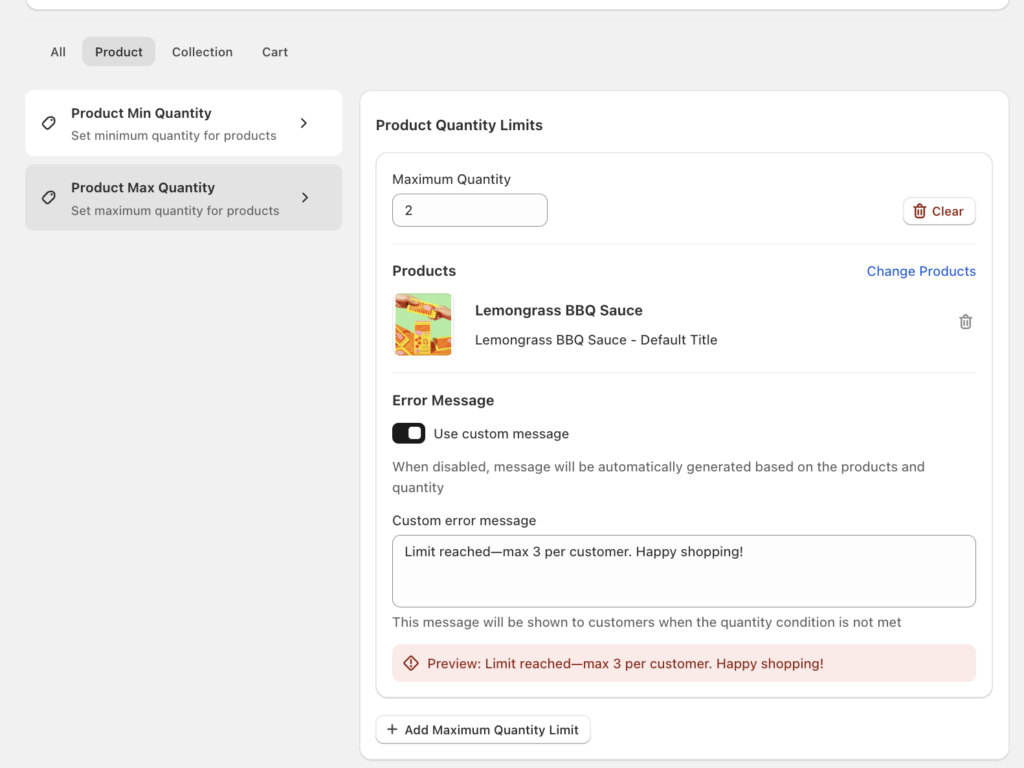The width and height of the screenshot is (1024, 768).
Task: Click the Lemongrass BBQ Sauce product title
Action: (558, 310)
